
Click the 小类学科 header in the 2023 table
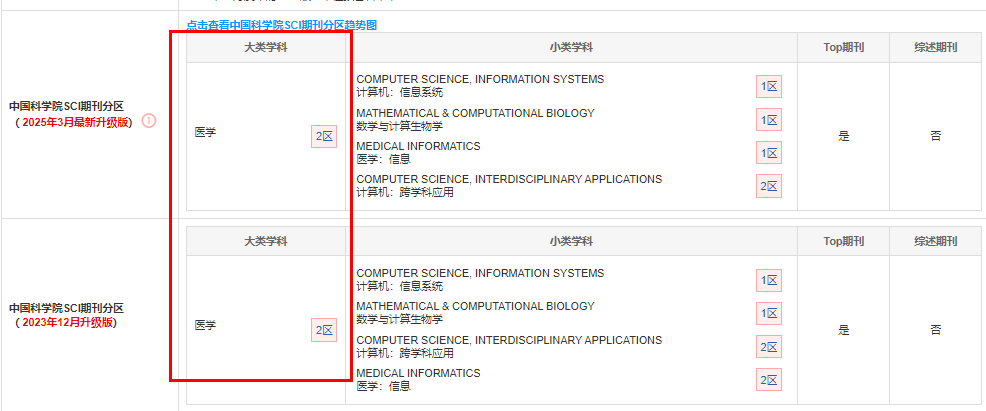(571, 241)
